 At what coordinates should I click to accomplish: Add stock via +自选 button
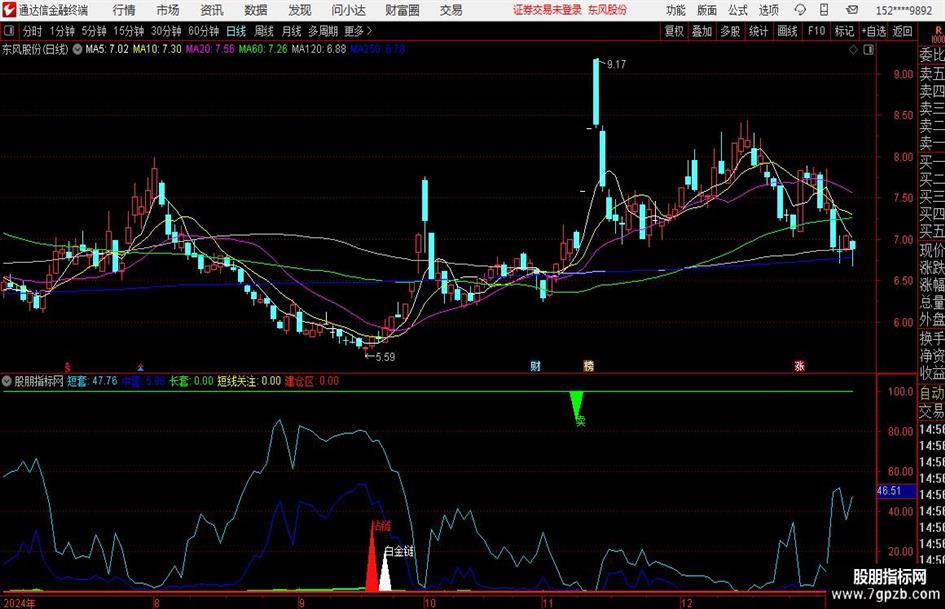[x=874, y=31]
